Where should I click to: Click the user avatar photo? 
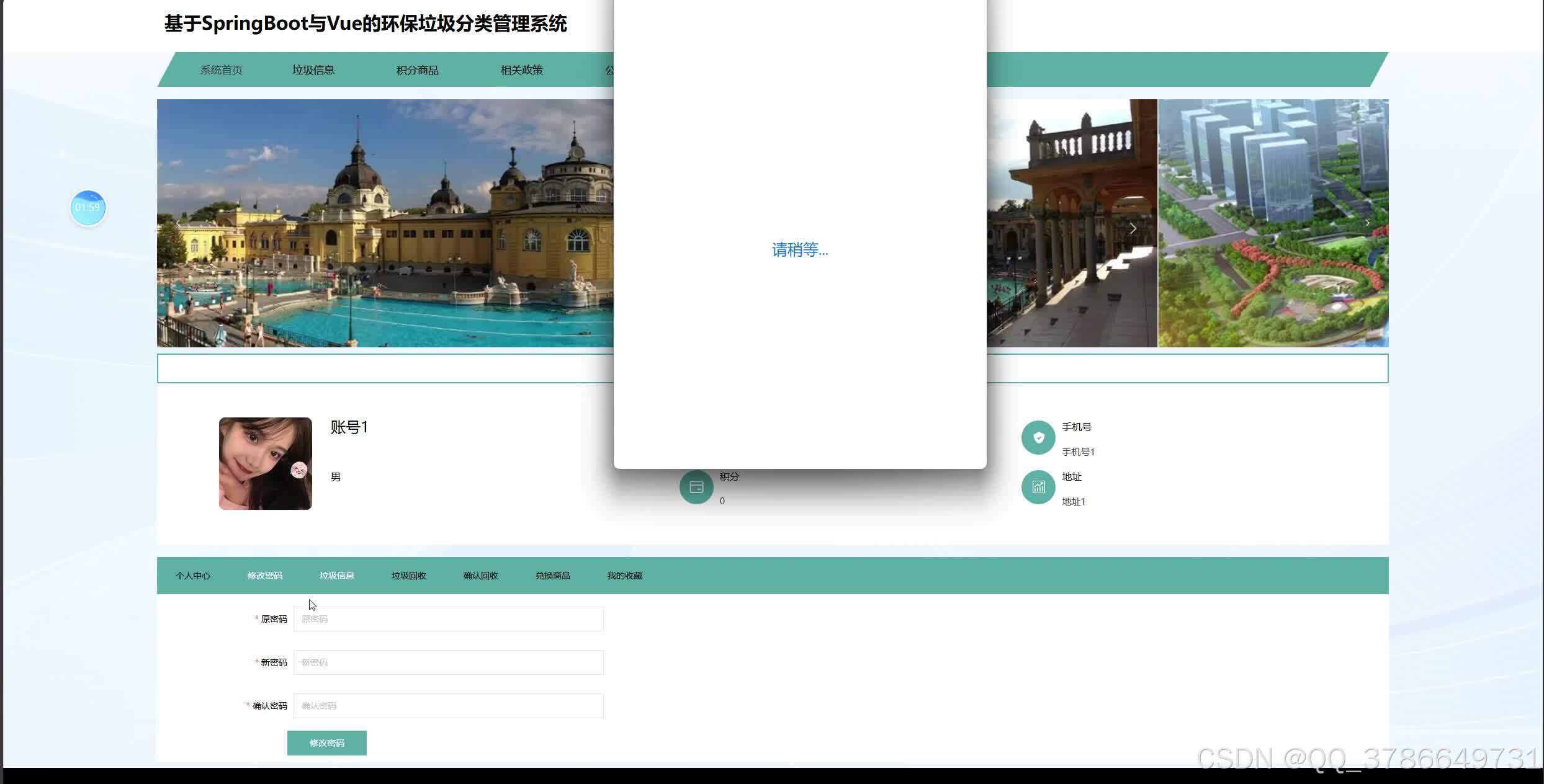pos(266,463)
